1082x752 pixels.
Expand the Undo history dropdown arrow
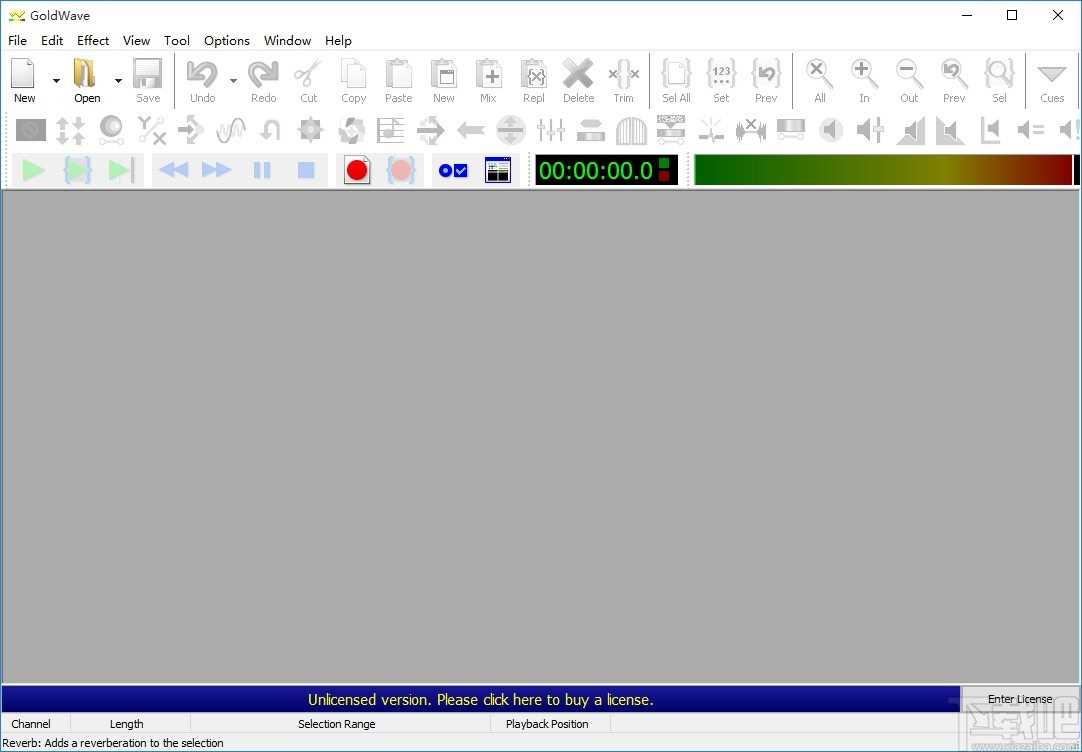click(x=233, y=80)
